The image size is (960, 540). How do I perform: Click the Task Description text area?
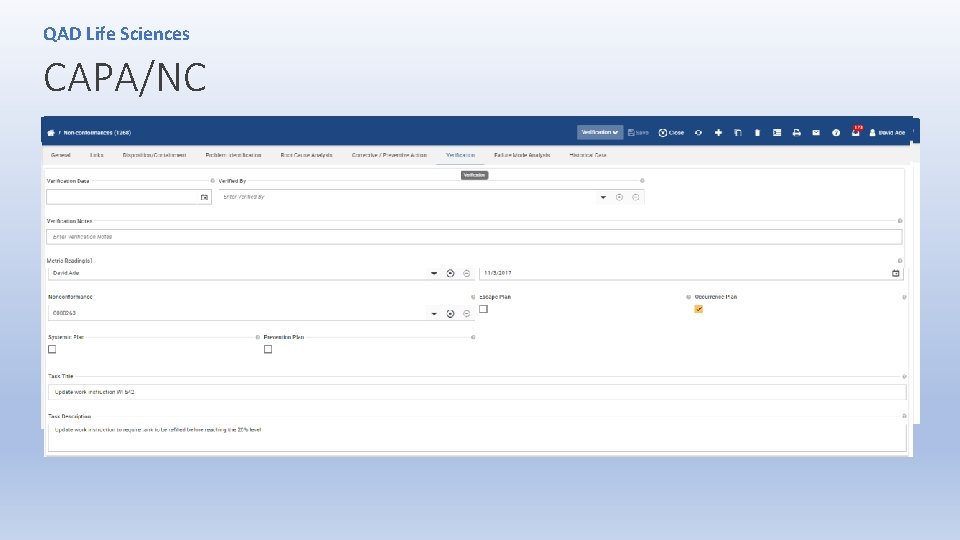point(477,437)
